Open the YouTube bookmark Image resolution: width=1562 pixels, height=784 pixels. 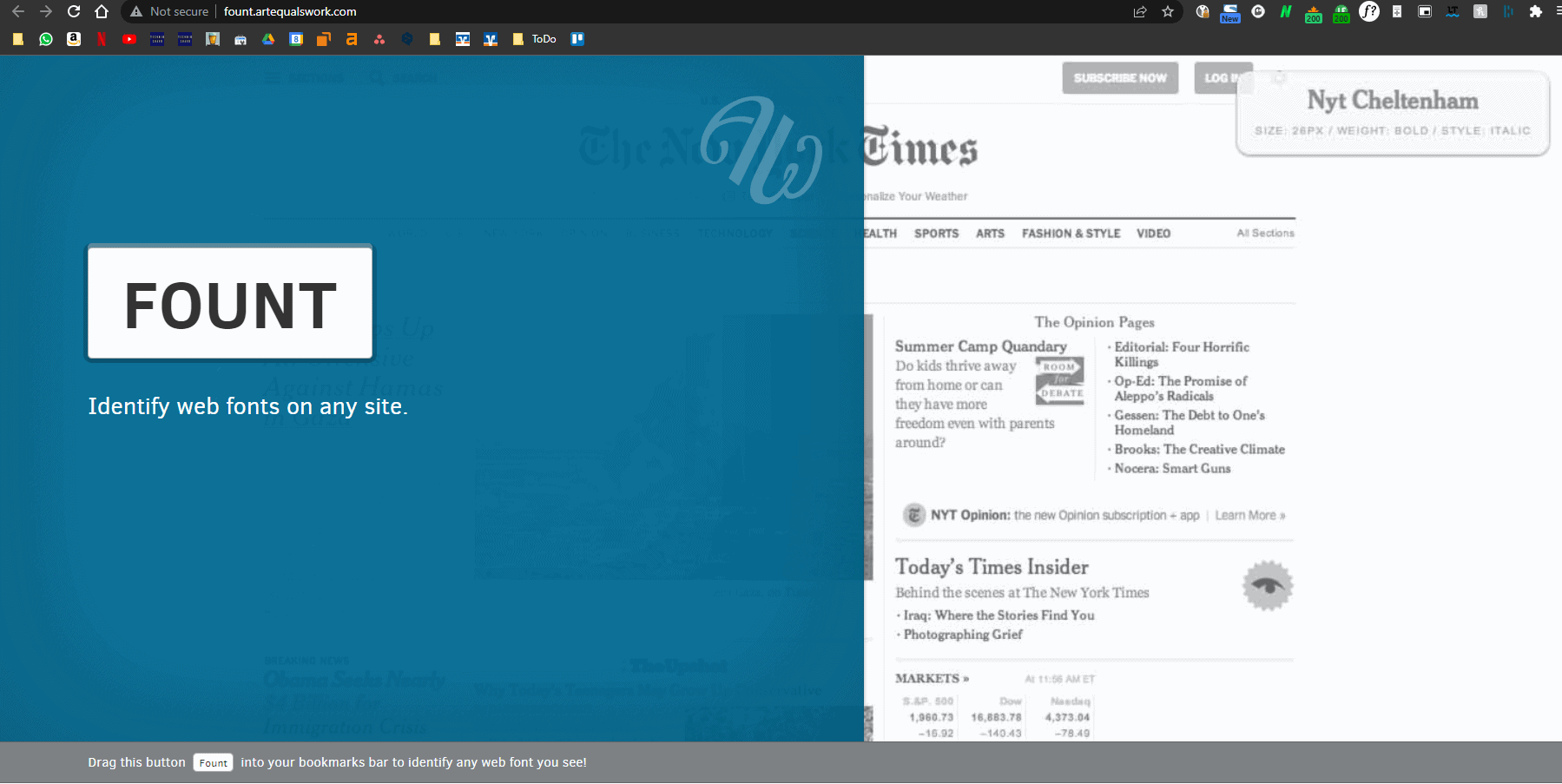coord(129,39)
